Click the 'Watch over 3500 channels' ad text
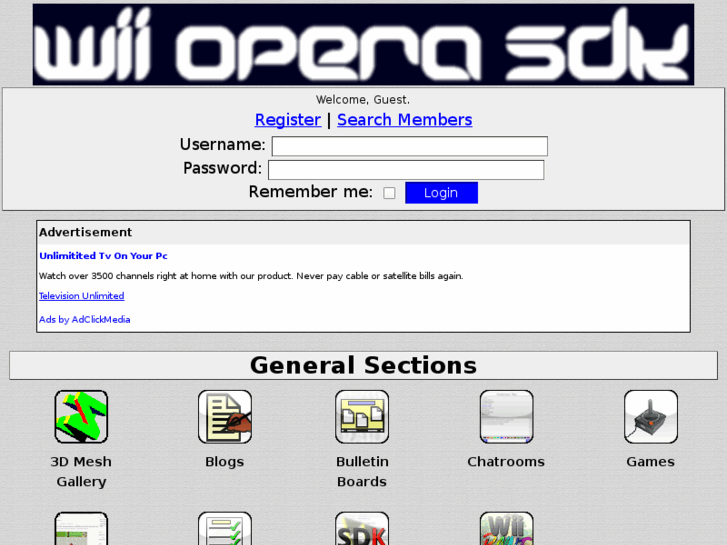727x545 pixels. coord(251,276)
